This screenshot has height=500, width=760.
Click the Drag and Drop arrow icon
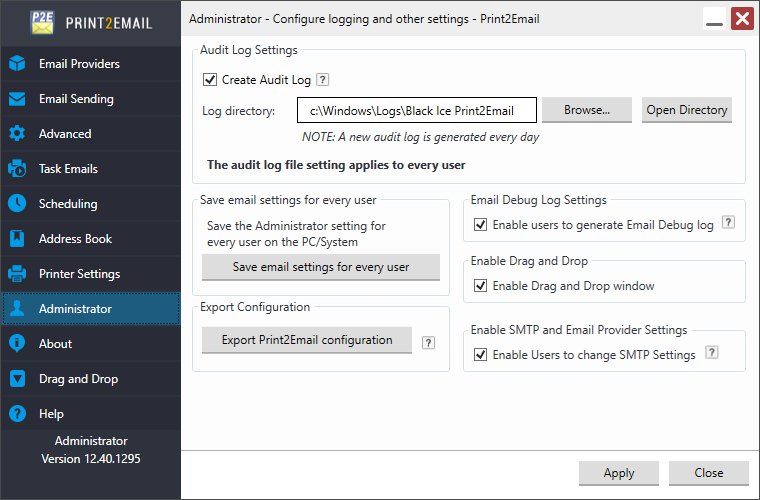point(17,379)
